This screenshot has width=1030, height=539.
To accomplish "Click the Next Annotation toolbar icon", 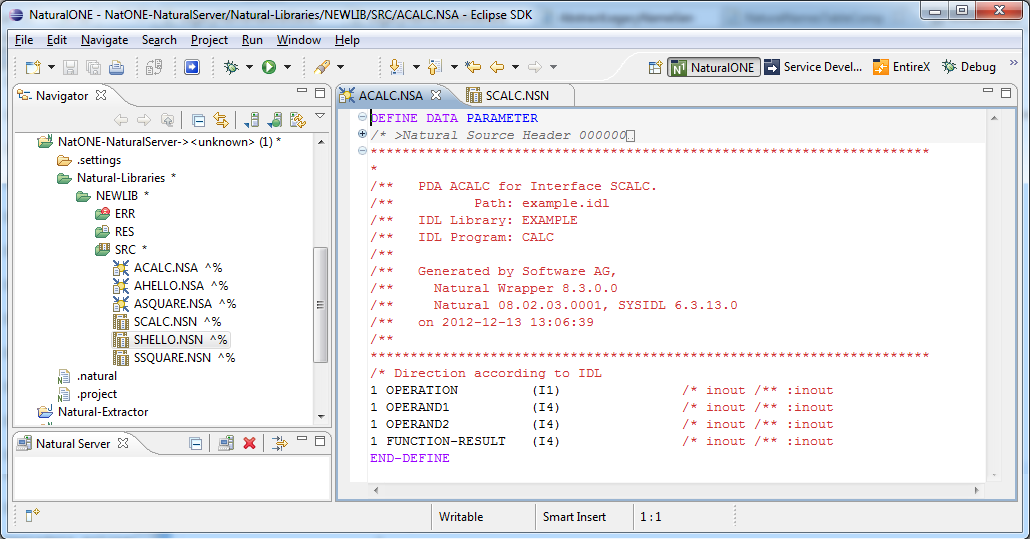I will (x=396, y=67).
